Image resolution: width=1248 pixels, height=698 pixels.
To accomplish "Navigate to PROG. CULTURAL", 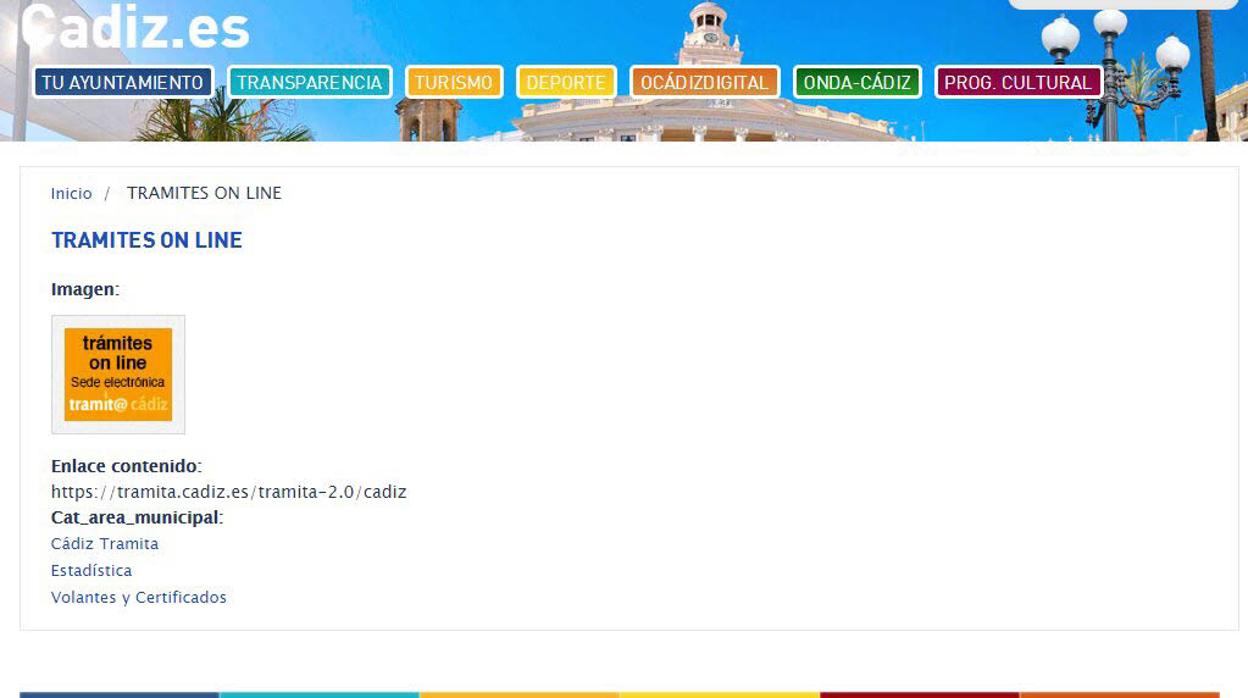I will click(x=1018, y=82).
